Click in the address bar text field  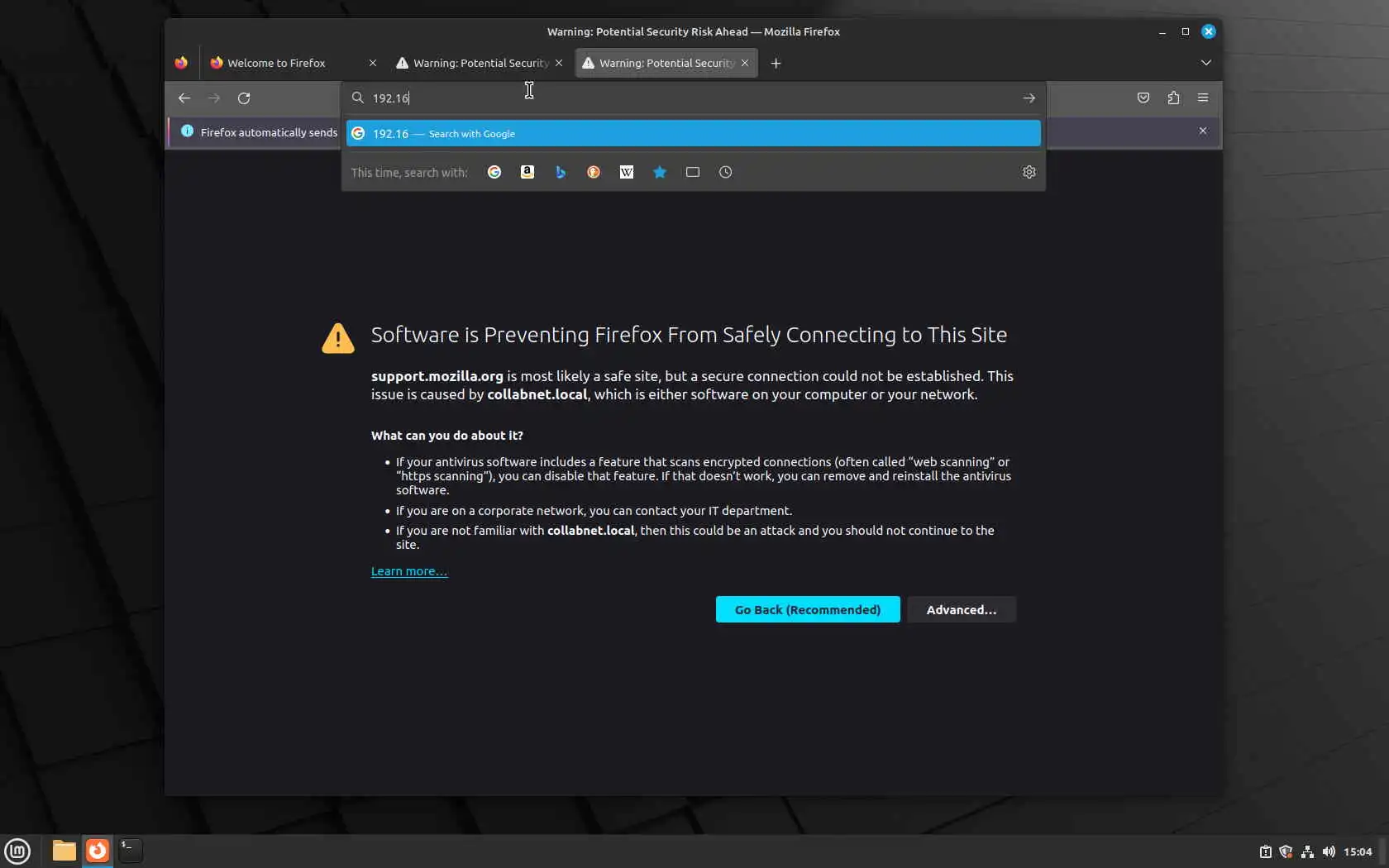[x=693, y=98]
